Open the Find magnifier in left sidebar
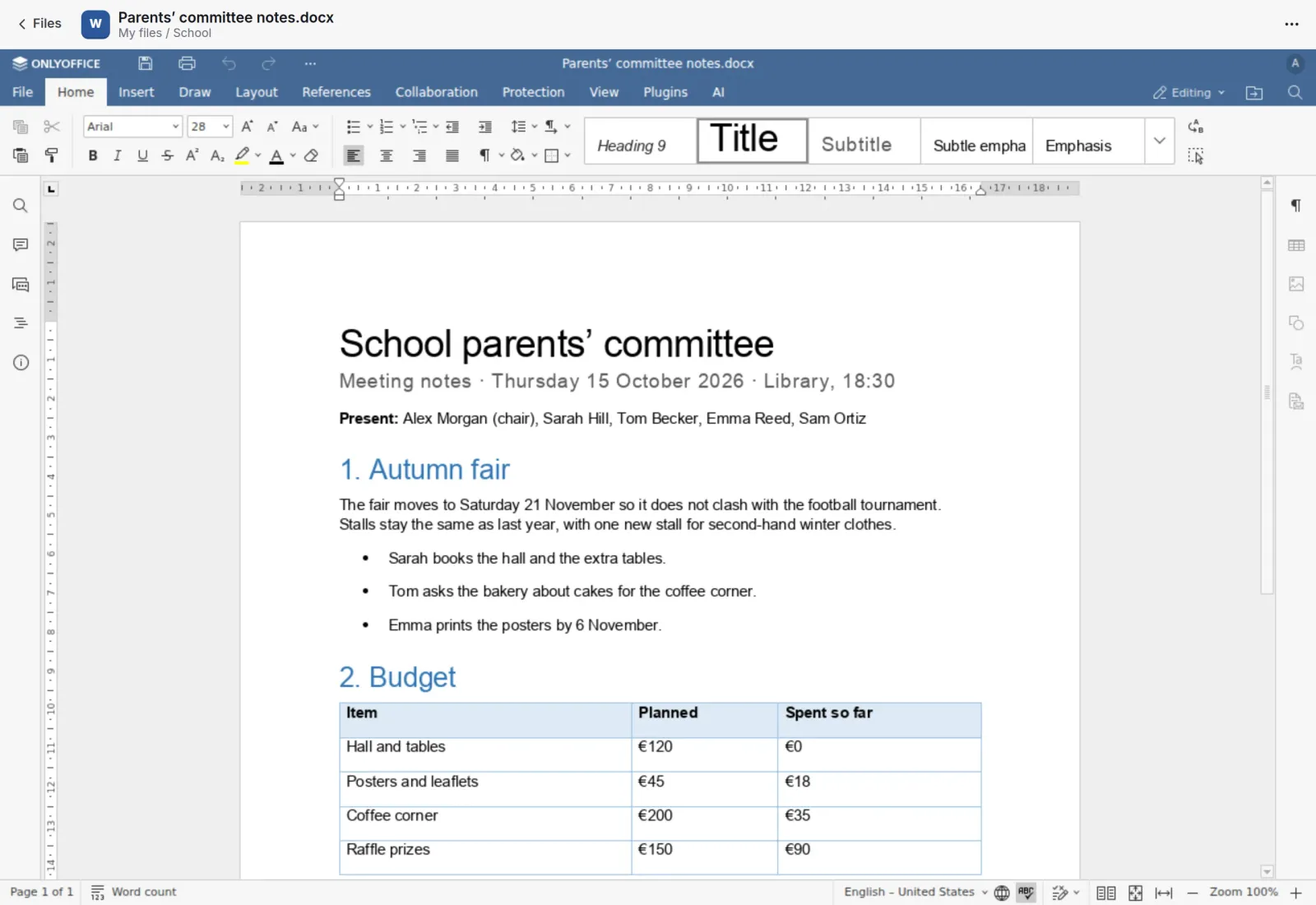Image resolution: width=1316 pixels, height=905 pixels. 21,206
